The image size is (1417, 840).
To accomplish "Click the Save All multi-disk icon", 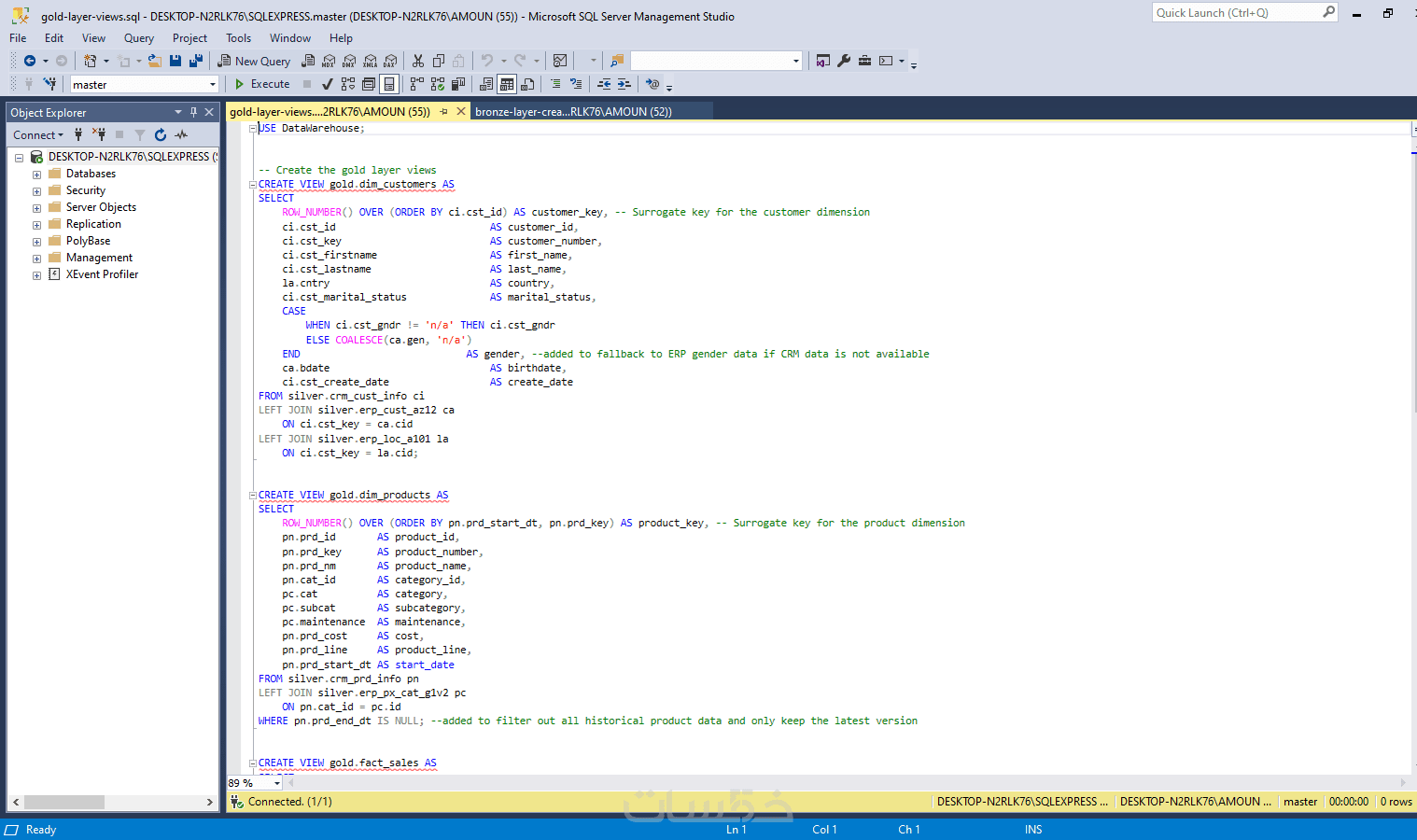I will tap(196, 61).
